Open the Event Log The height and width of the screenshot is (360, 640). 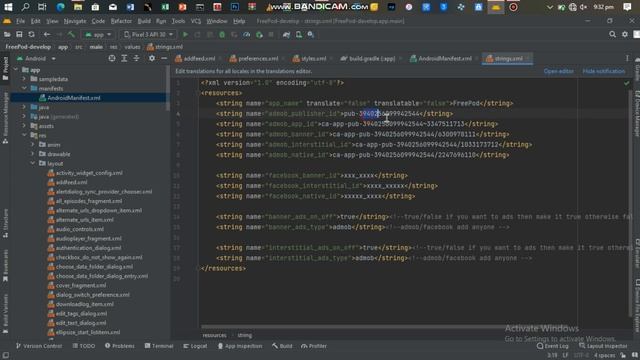pos(552,346)
